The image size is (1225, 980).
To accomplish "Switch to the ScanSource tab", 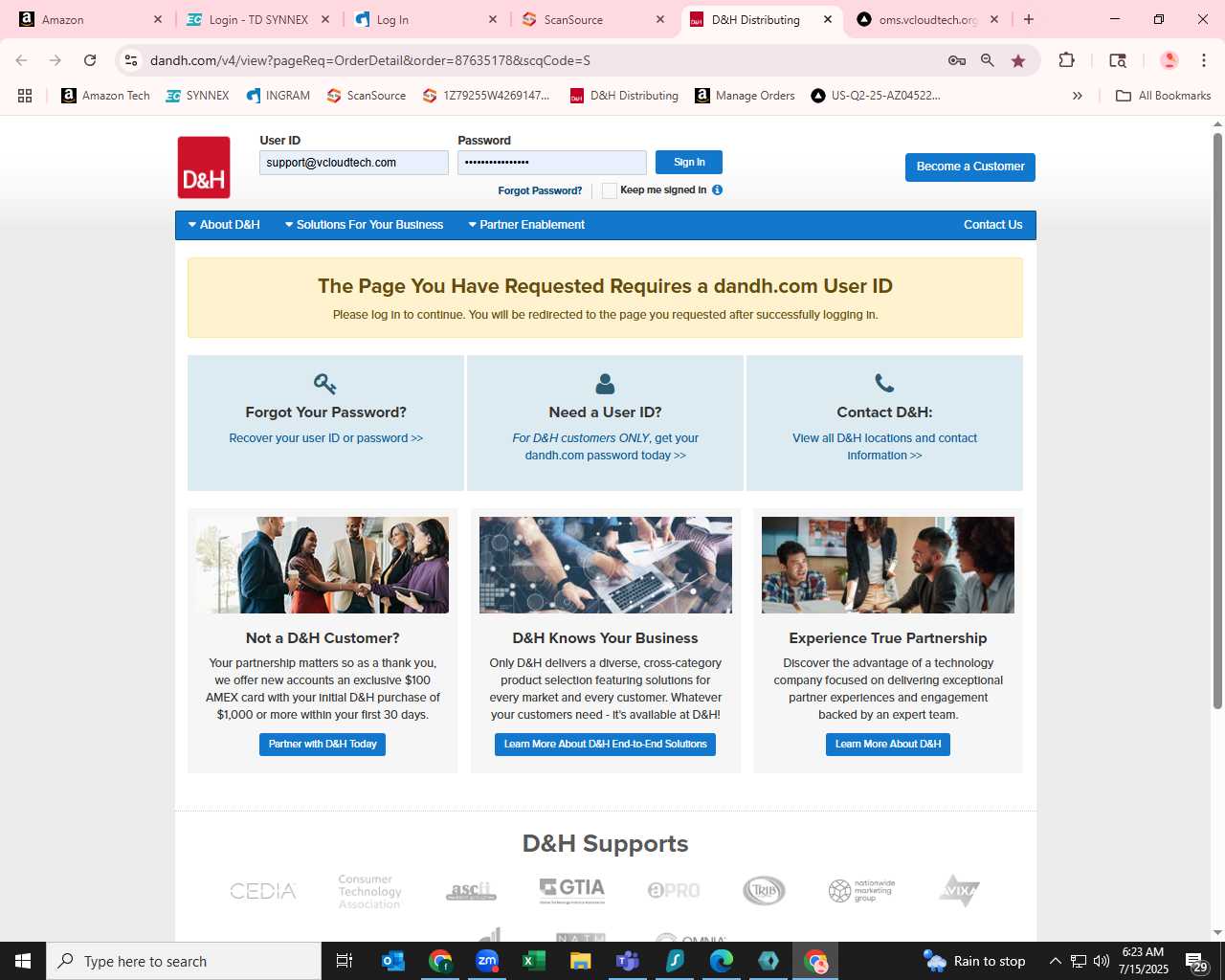I will [x=593, y=19].
